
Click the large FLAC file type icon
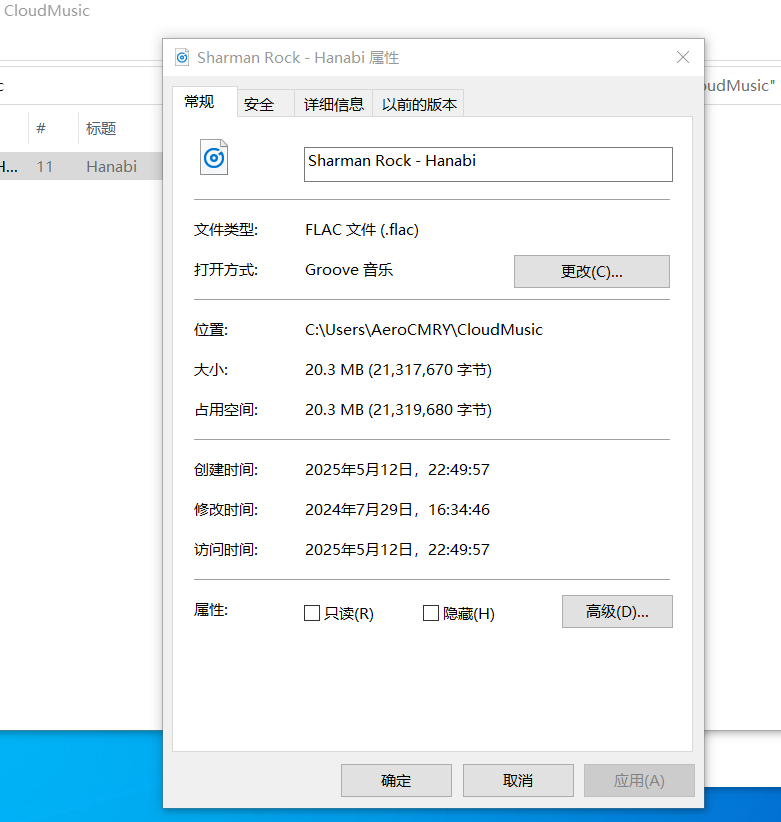[214, 157]
